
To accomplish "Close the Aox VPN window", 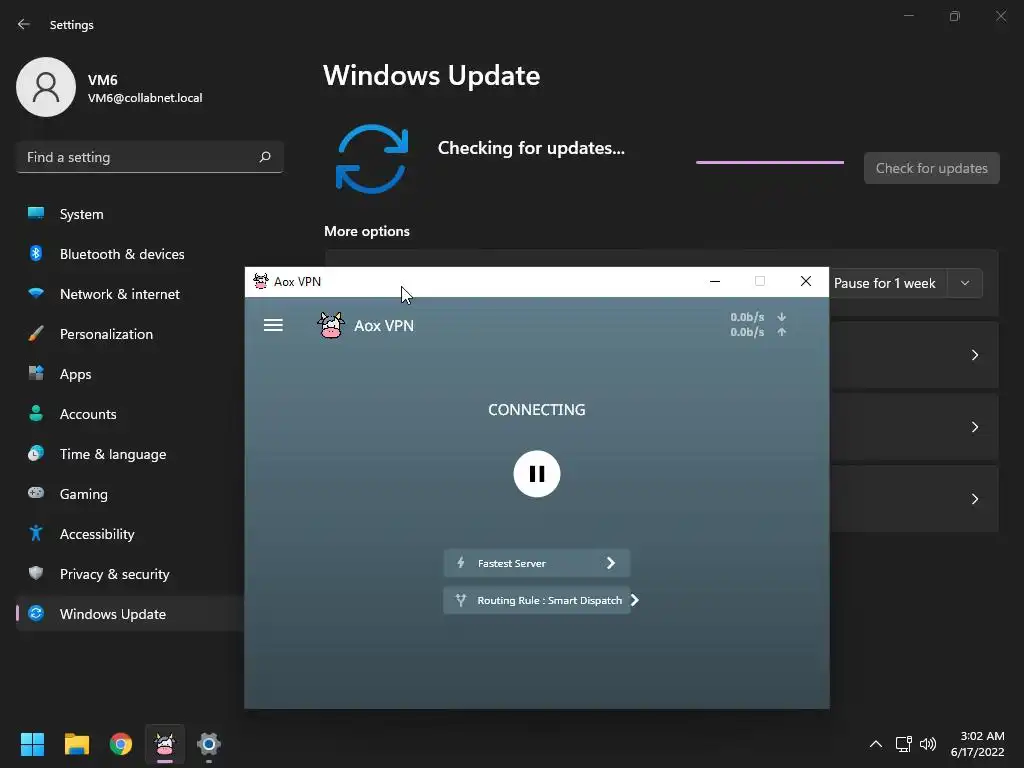I will tap(806, 281).
